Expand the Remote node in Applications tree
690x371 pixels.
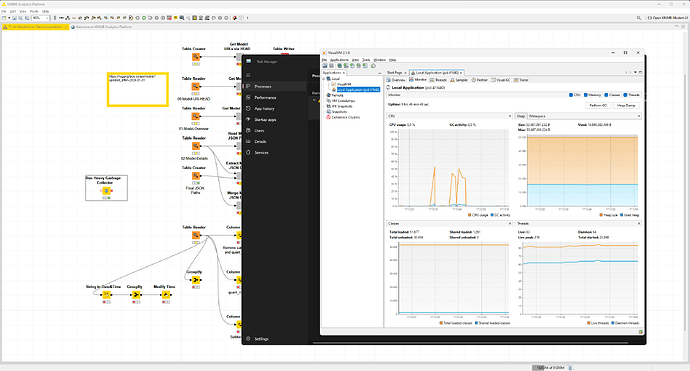(x=324, y=95)
